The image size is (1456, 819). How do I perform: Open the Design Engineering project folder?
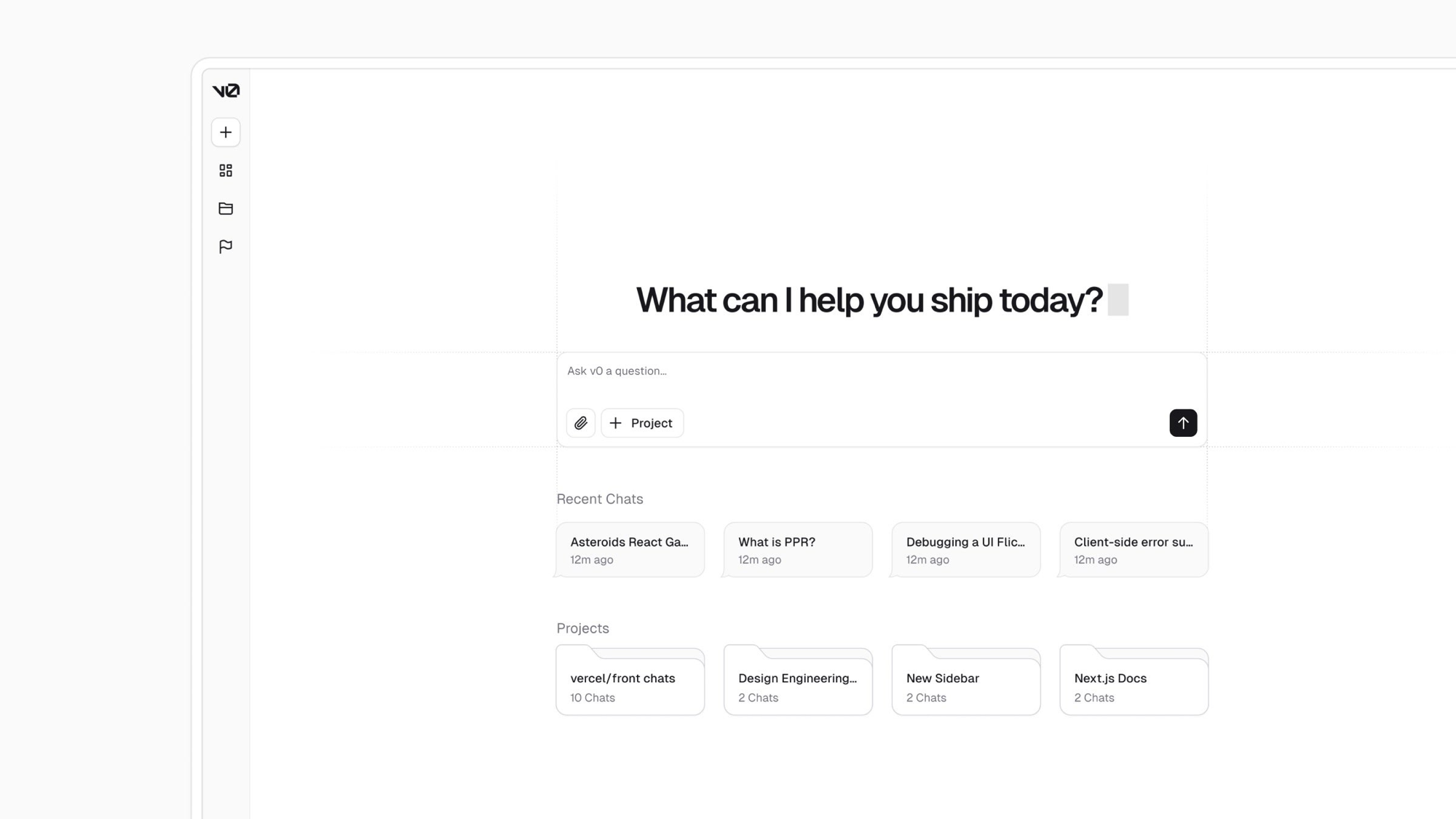point(798,686)
